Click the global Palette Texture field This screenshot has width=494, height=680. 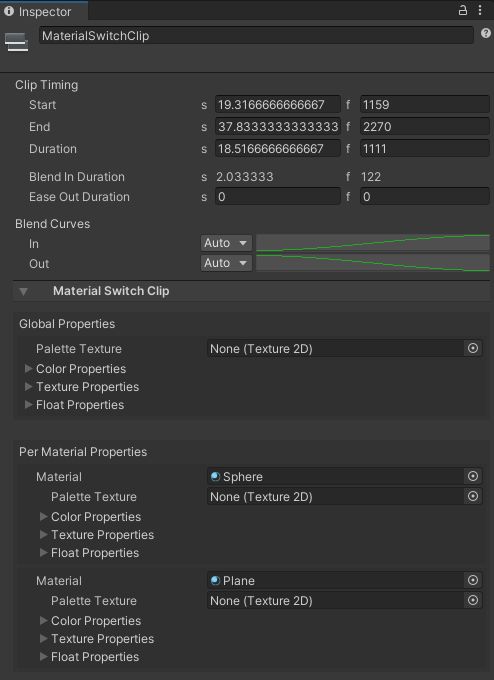(335, 349)
